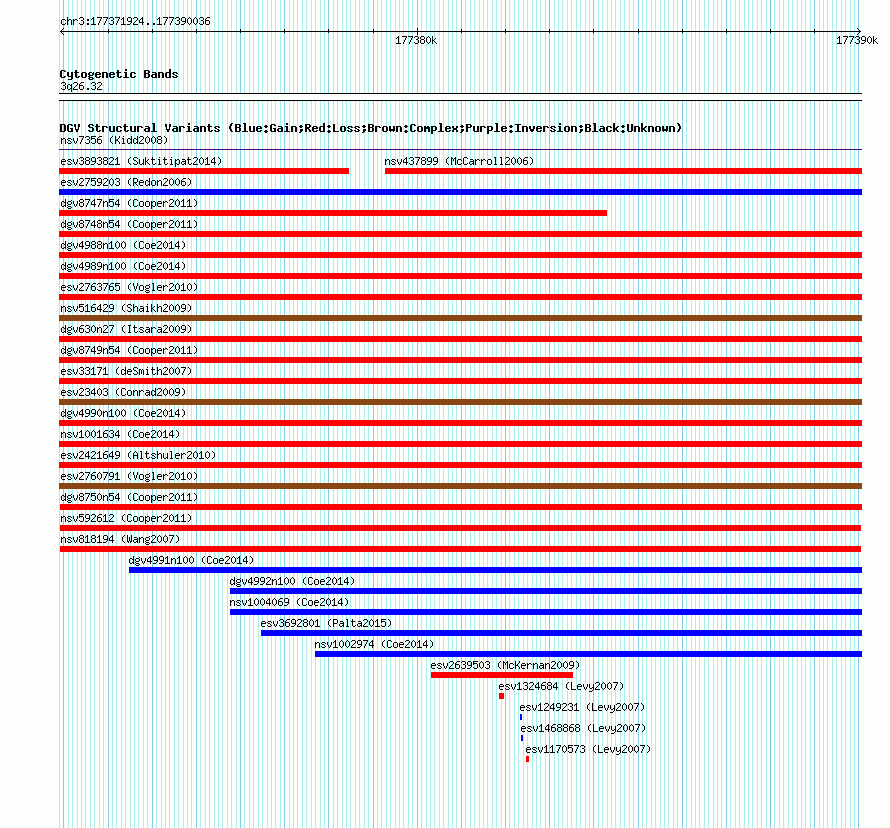Click the dgv630n27 (Itsara2009) label
Image resolution: width=890 pixels, height=828 pixels.
point(126,329)
